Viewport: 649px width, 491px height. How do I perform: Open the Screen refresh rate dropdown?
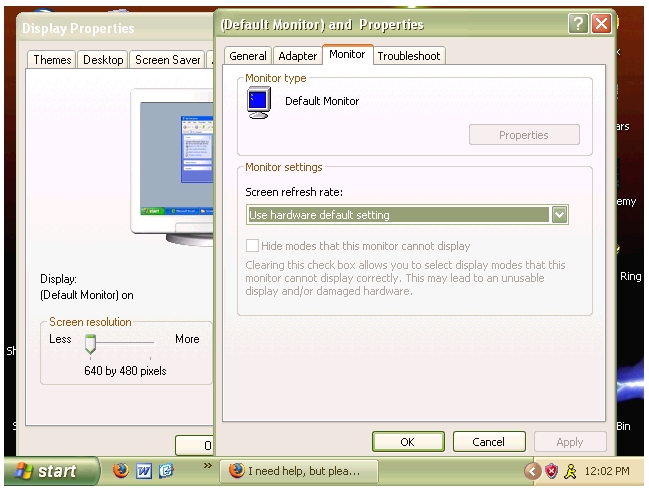click(x=559, y=214)
